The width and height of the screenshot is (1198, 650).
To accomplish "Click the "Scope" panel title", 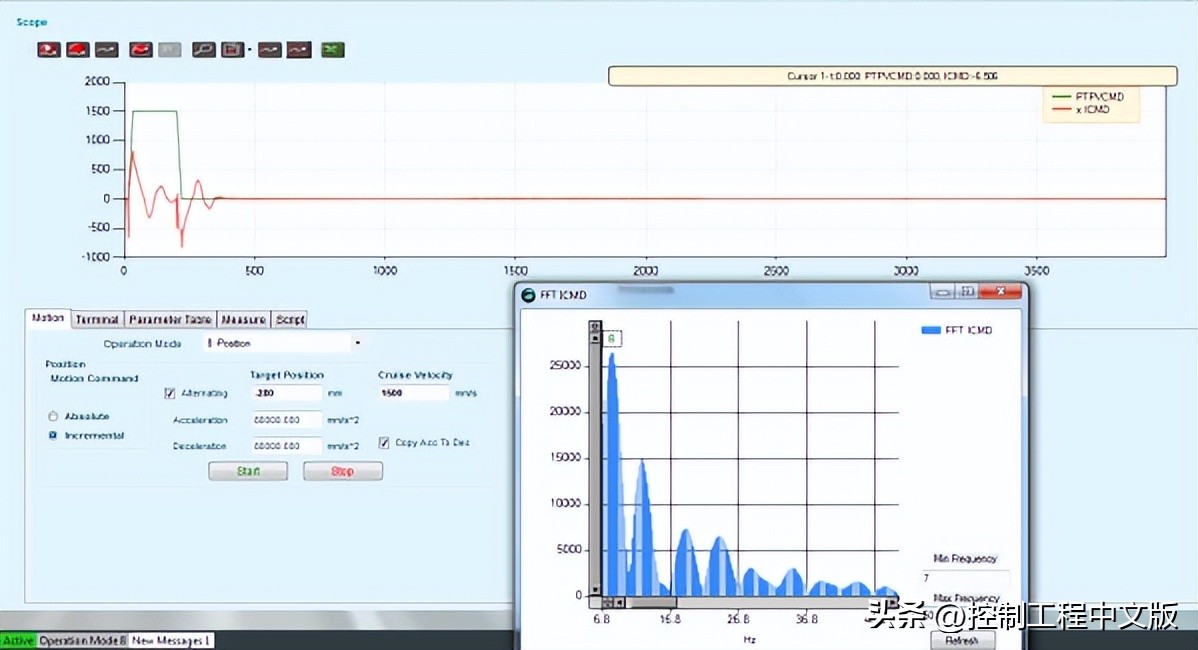I will coord(31,22).
